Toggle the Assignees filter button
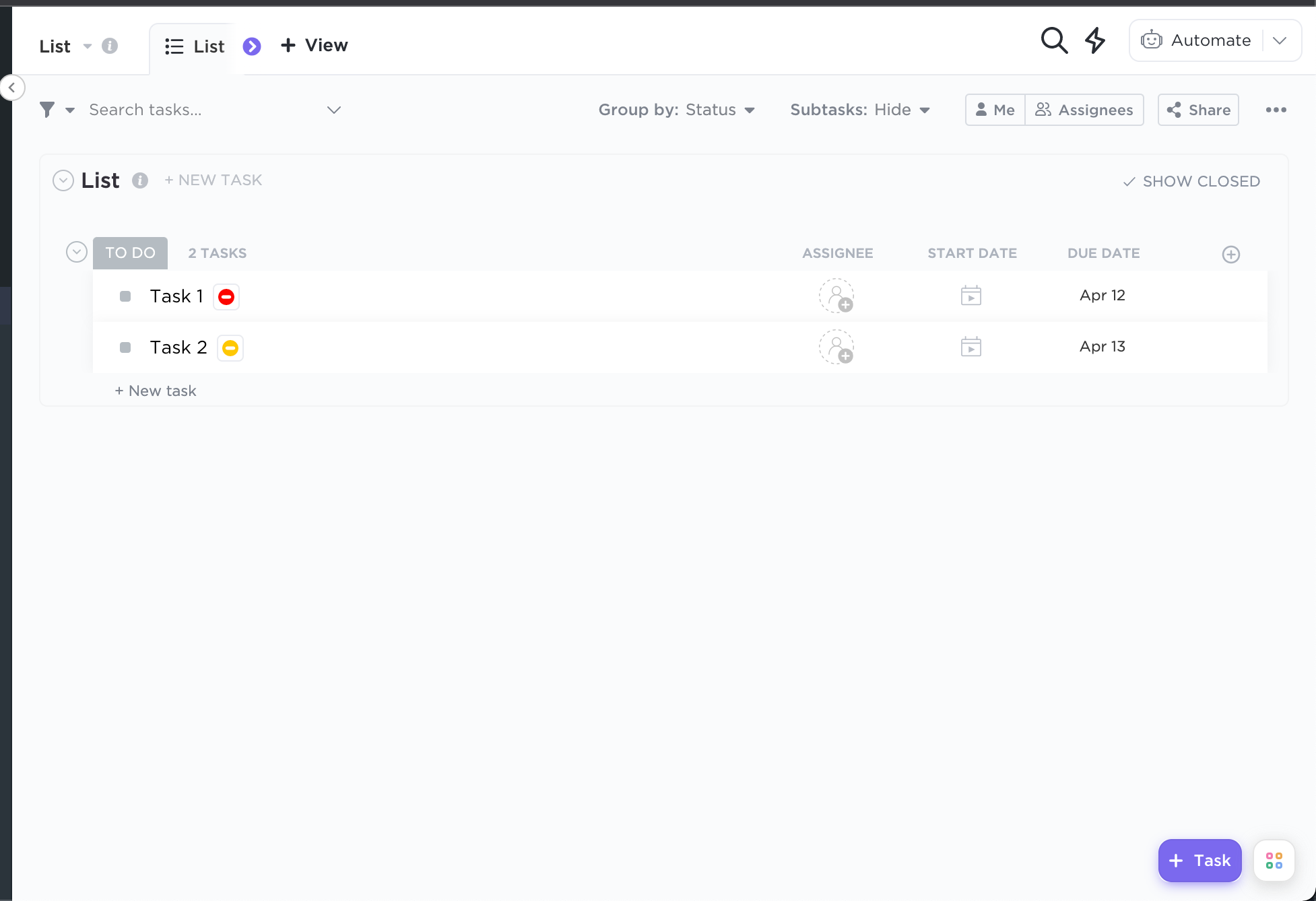 [1084, 110]
